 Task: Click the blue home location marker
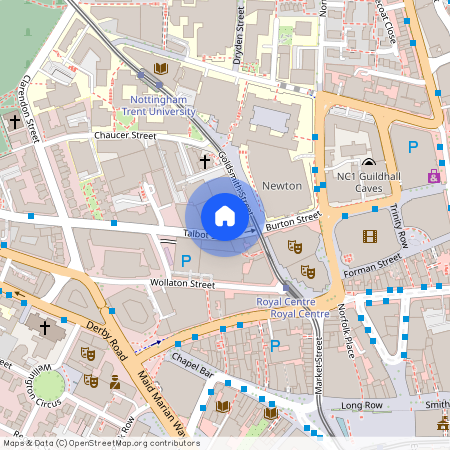pos(225,217)
